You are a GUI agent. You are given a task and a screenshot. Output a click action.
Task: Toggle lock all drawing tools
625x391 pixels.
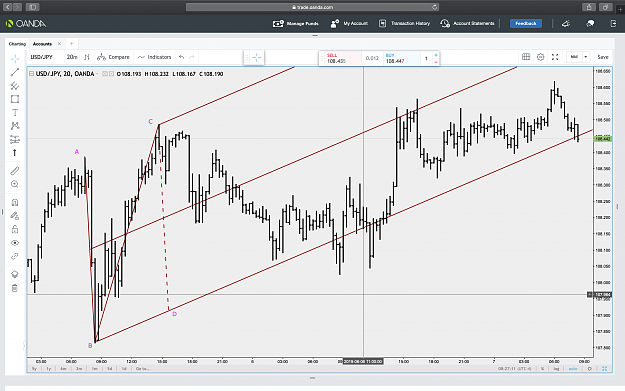pyautogui.click(x=15, y=229)
